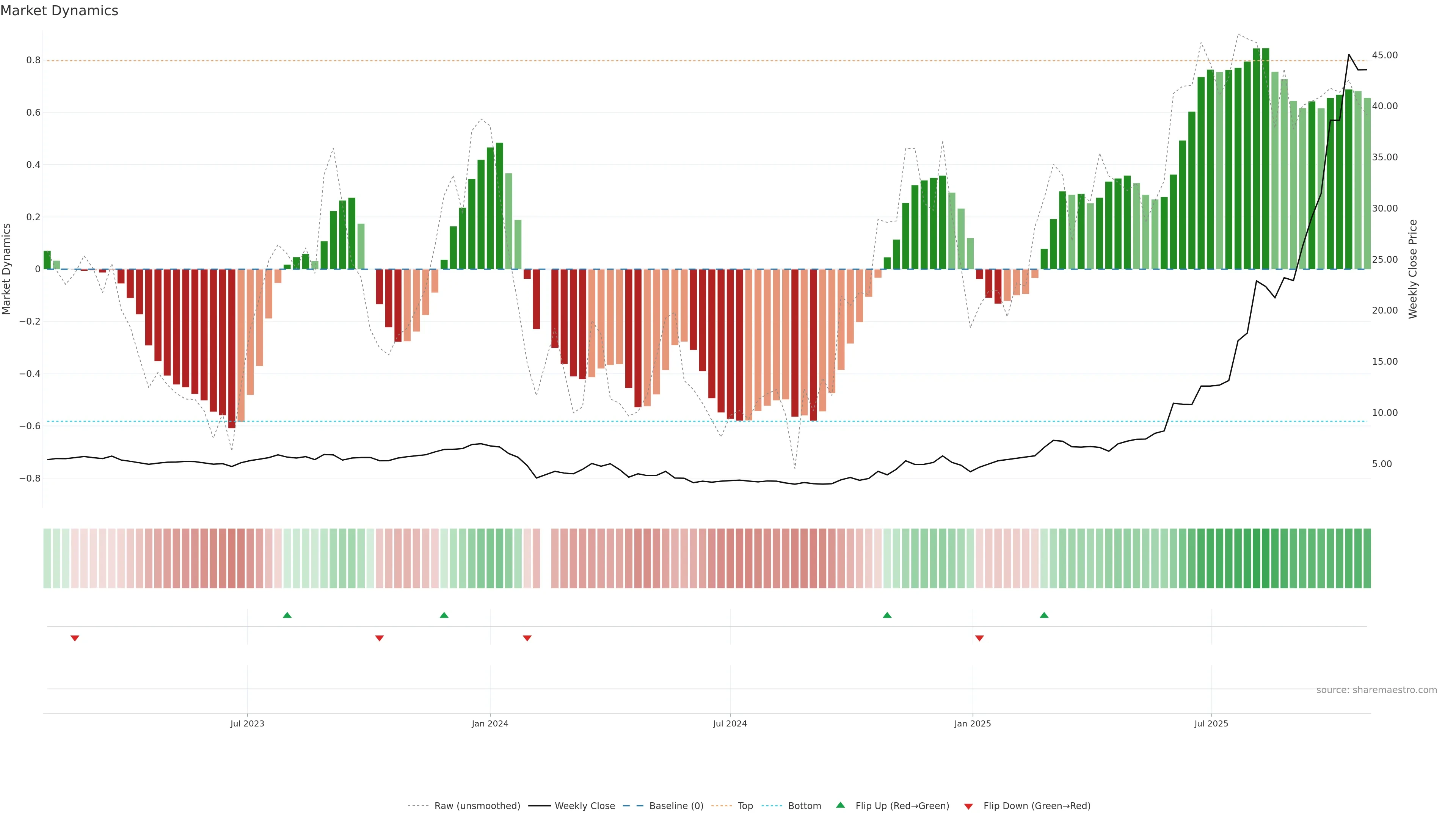Screen dimensions: 1456x819
Task: Click the Jul 2024 x-axis label
Action: tap(730, 723)
